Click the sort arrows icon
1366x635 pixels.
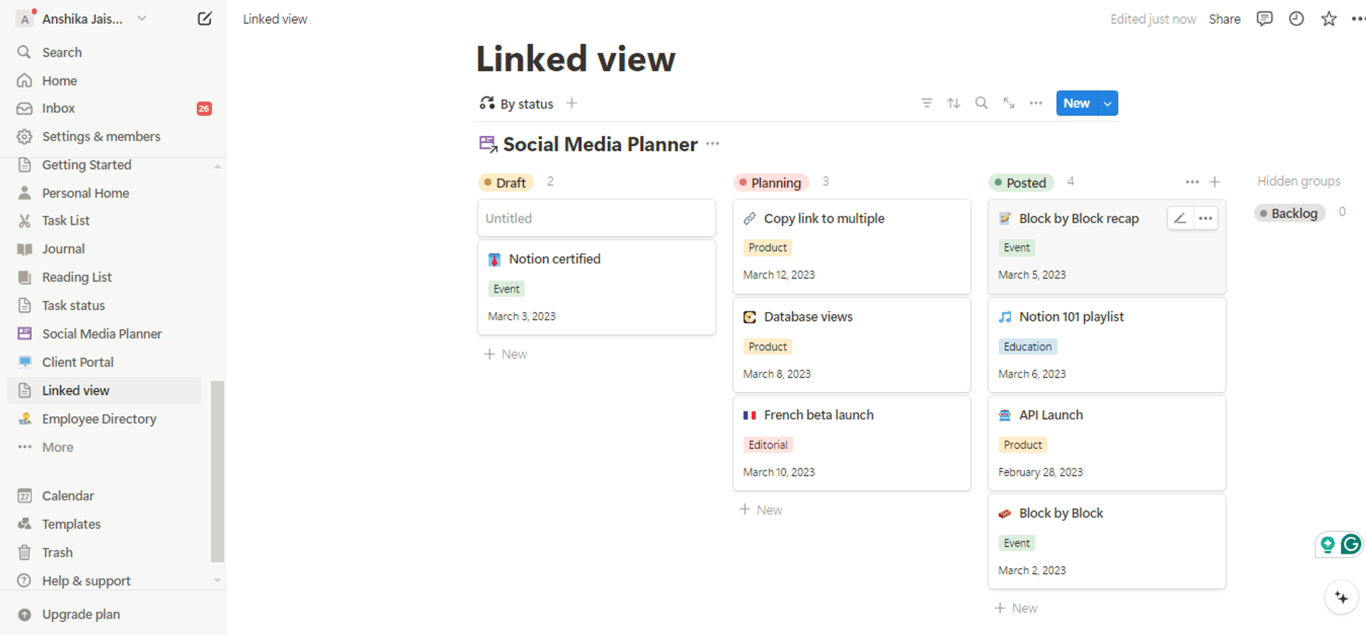pyautogui.click(x=954, y=103)
